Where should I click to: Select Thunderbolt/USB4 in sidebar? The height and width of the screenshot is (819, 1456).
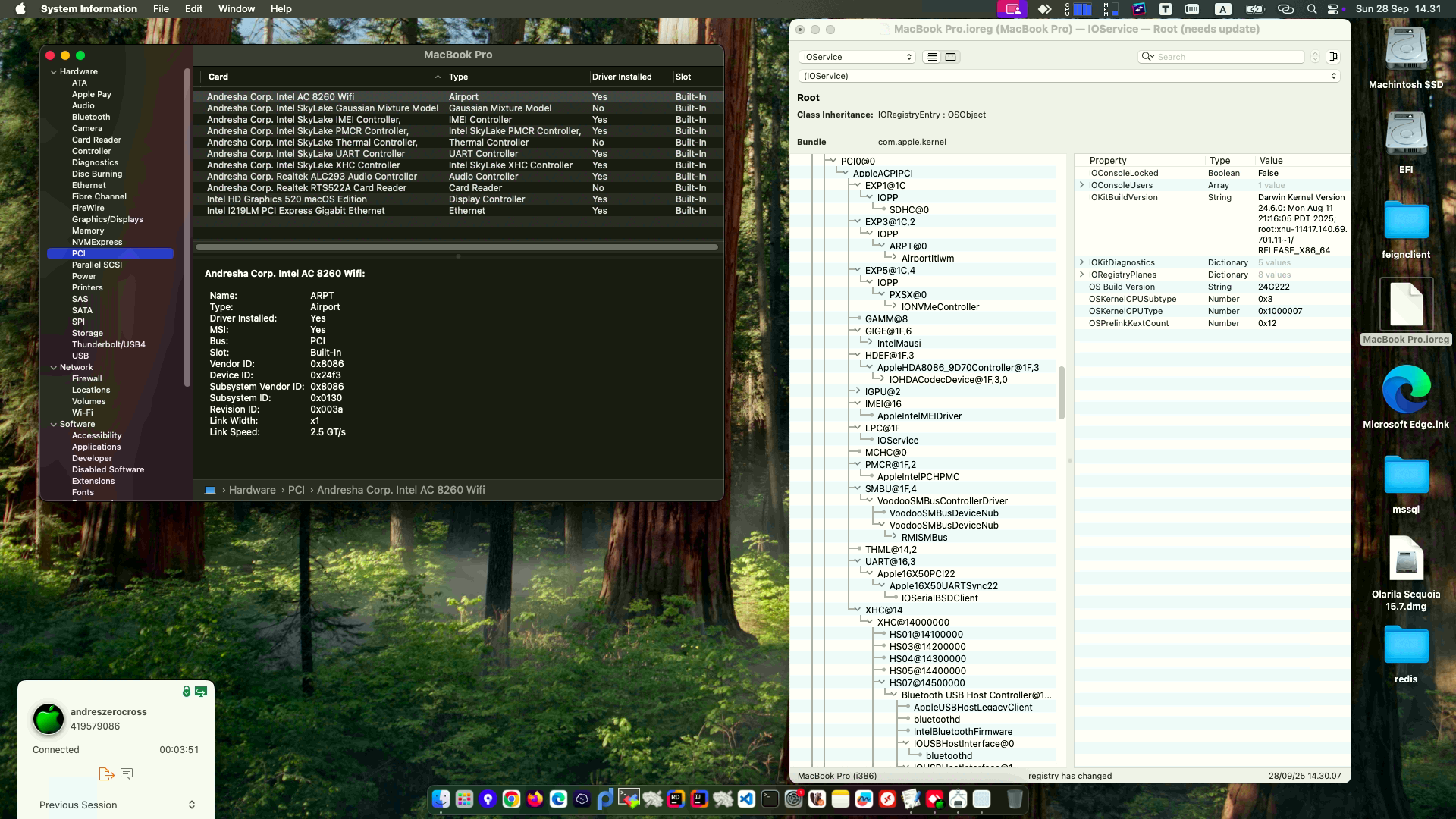tap(108, 344)
